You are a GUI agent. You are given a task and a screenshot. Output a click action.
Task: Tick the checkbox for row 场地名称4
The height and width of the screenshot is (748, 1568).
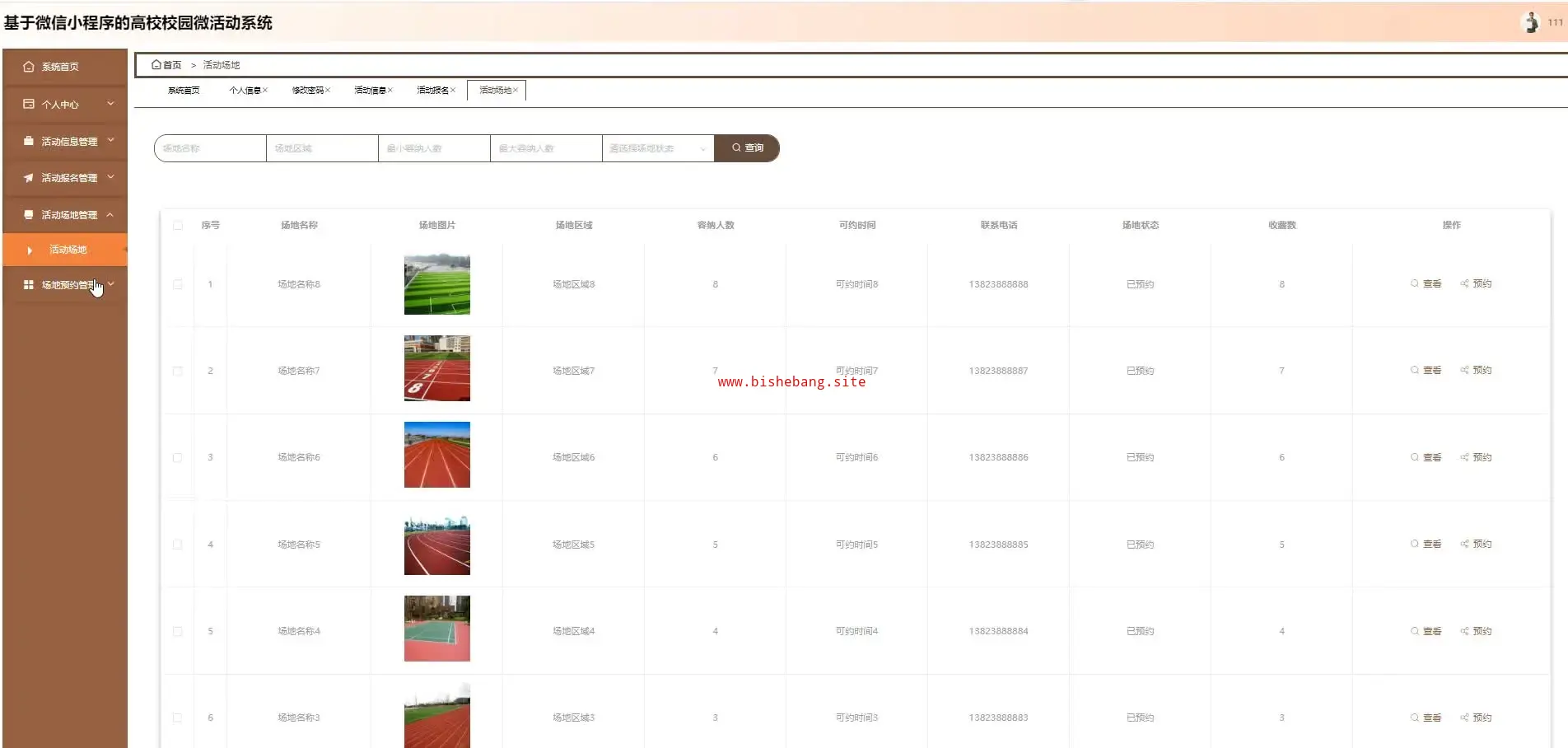(178, 631)
